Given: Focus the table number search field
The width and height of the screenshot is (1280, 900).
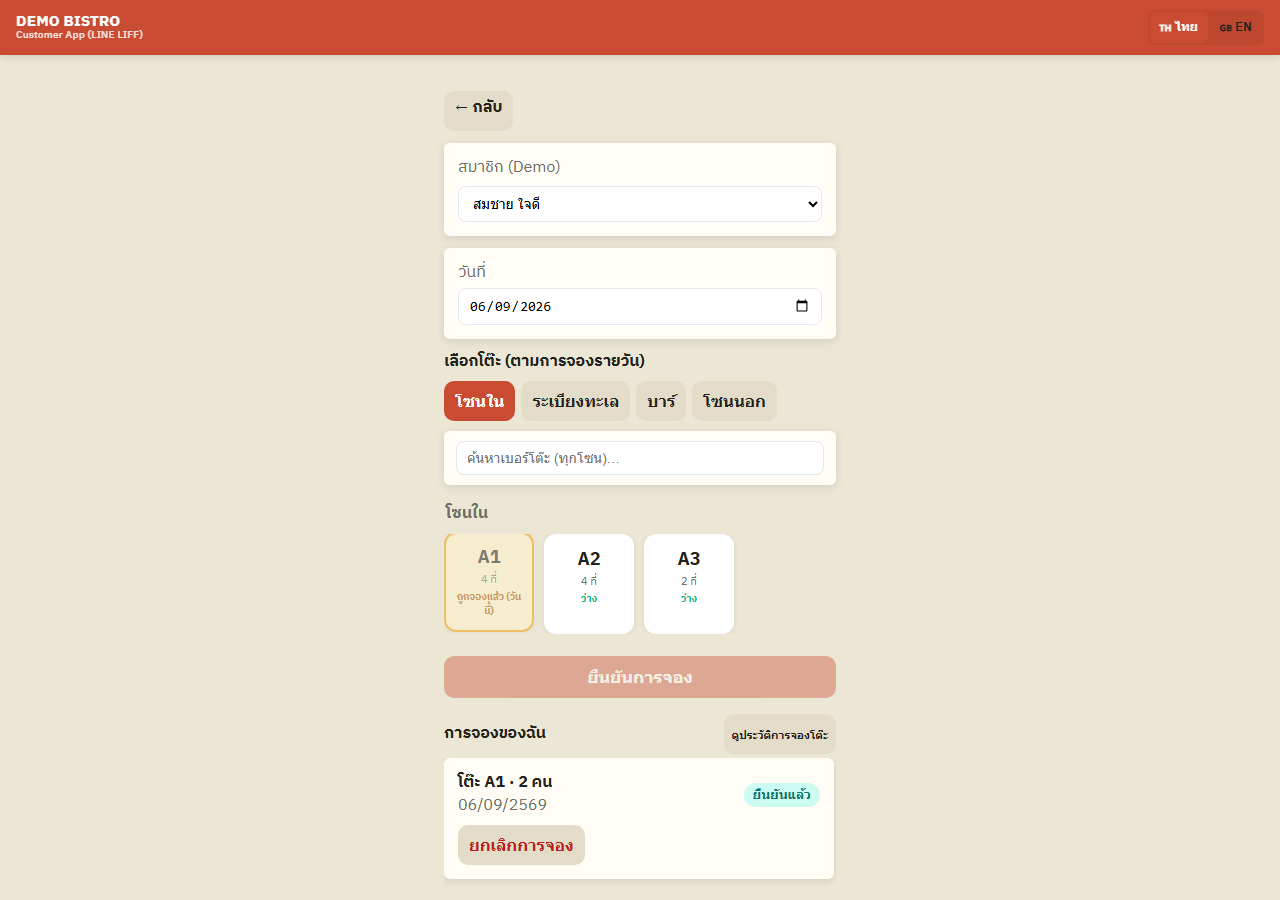Looking at the screenshot, I should coord(640,458).
